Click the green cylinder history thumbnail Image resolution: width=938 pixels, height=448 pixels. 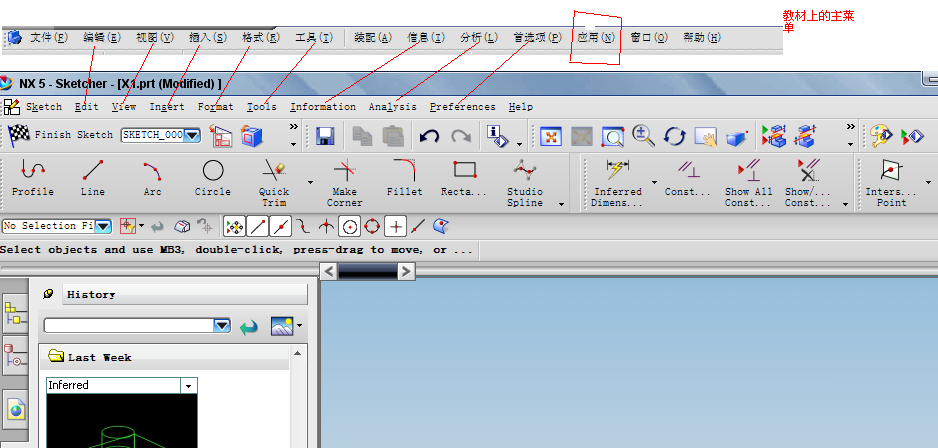(x=121, y=421)
